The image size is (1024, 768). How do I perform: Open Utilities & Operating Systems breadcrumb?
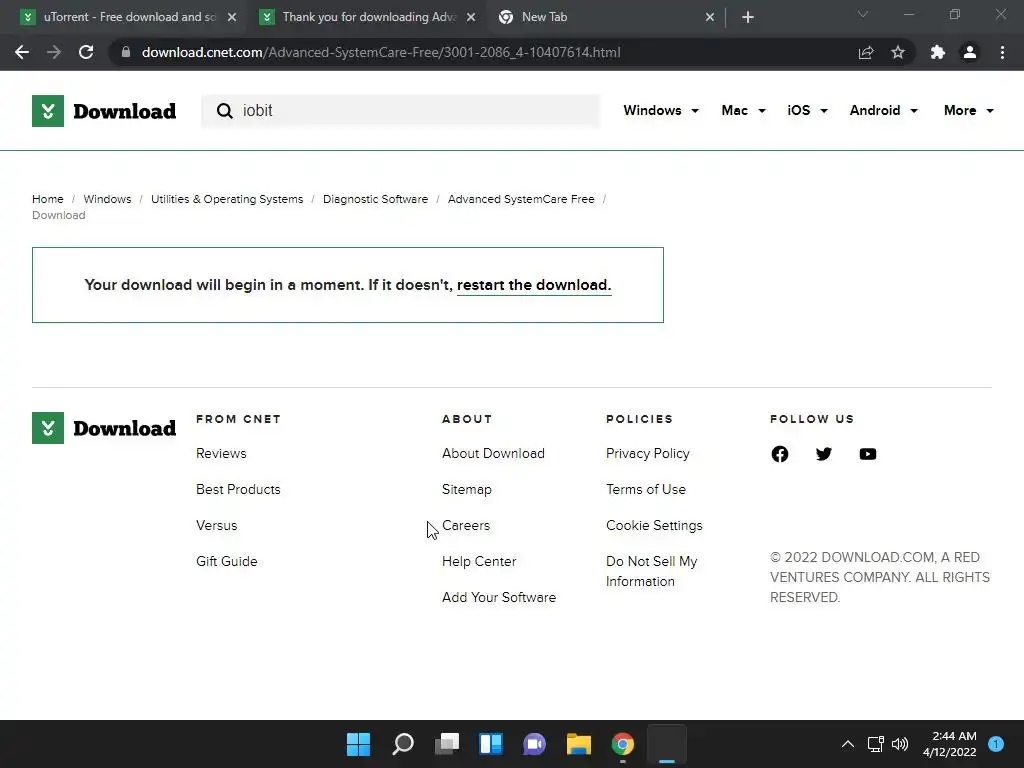pos(227,199)
